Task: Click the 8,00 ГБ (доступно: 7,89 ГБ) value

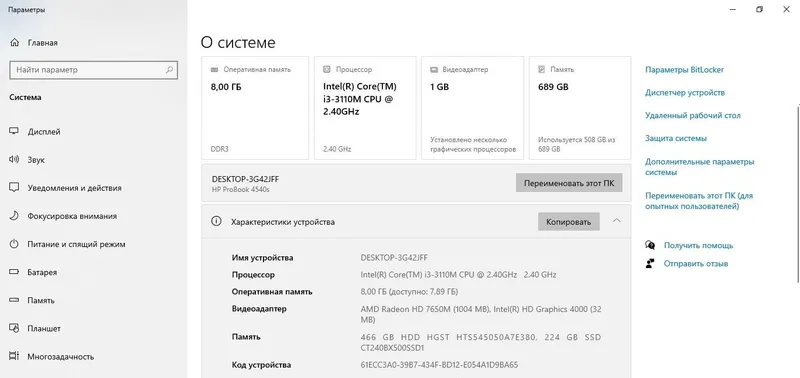Action: click(409, 292)
